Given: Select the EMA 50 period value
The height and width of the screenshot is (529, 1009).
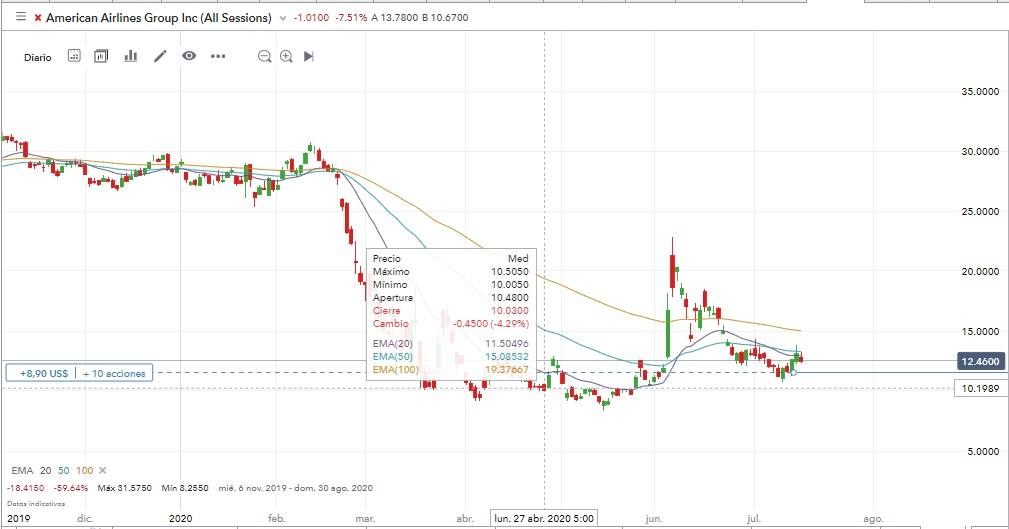Looking at the screenshot, I should (63, 470).
